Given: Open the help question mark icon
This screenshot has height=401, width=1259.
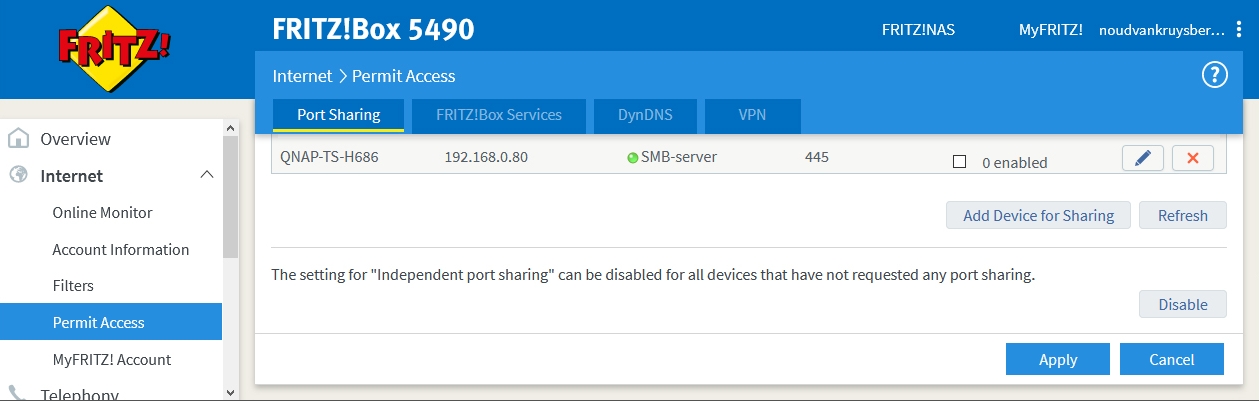Looking at the screenshot, I should click(x=1214, y=75).
